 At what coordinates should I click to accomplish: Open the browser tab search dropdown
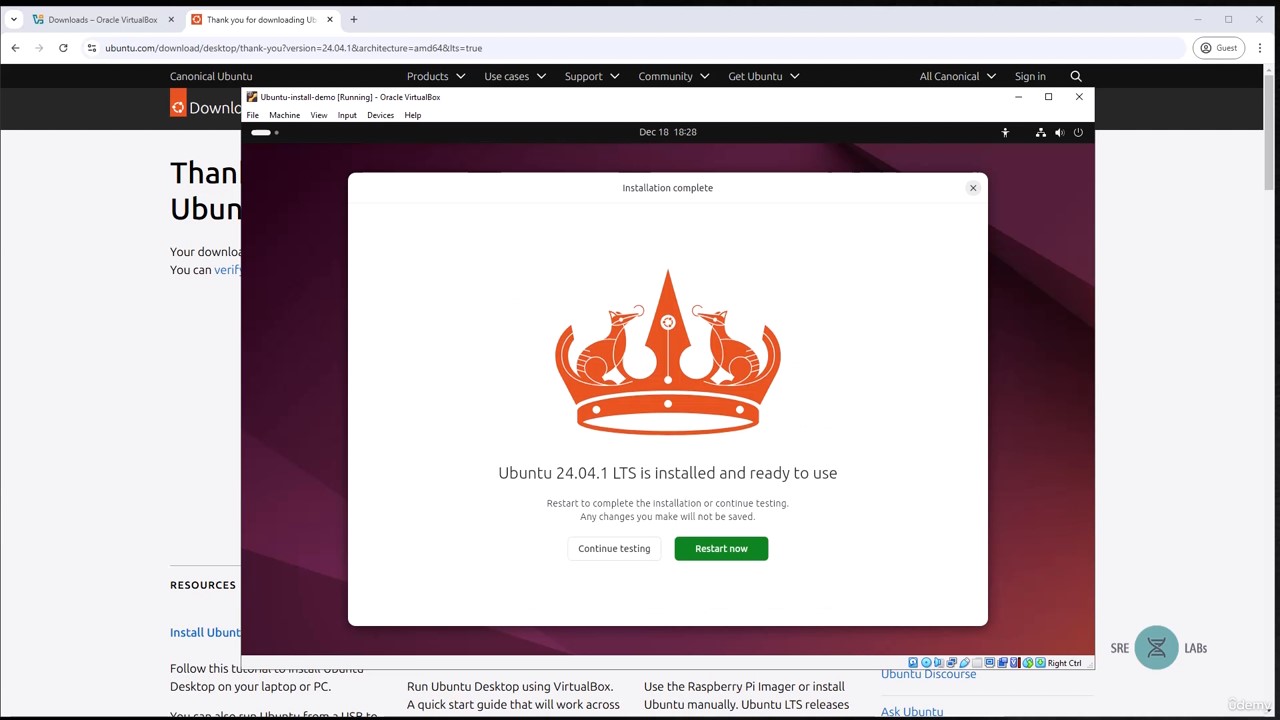click(13, 19)
